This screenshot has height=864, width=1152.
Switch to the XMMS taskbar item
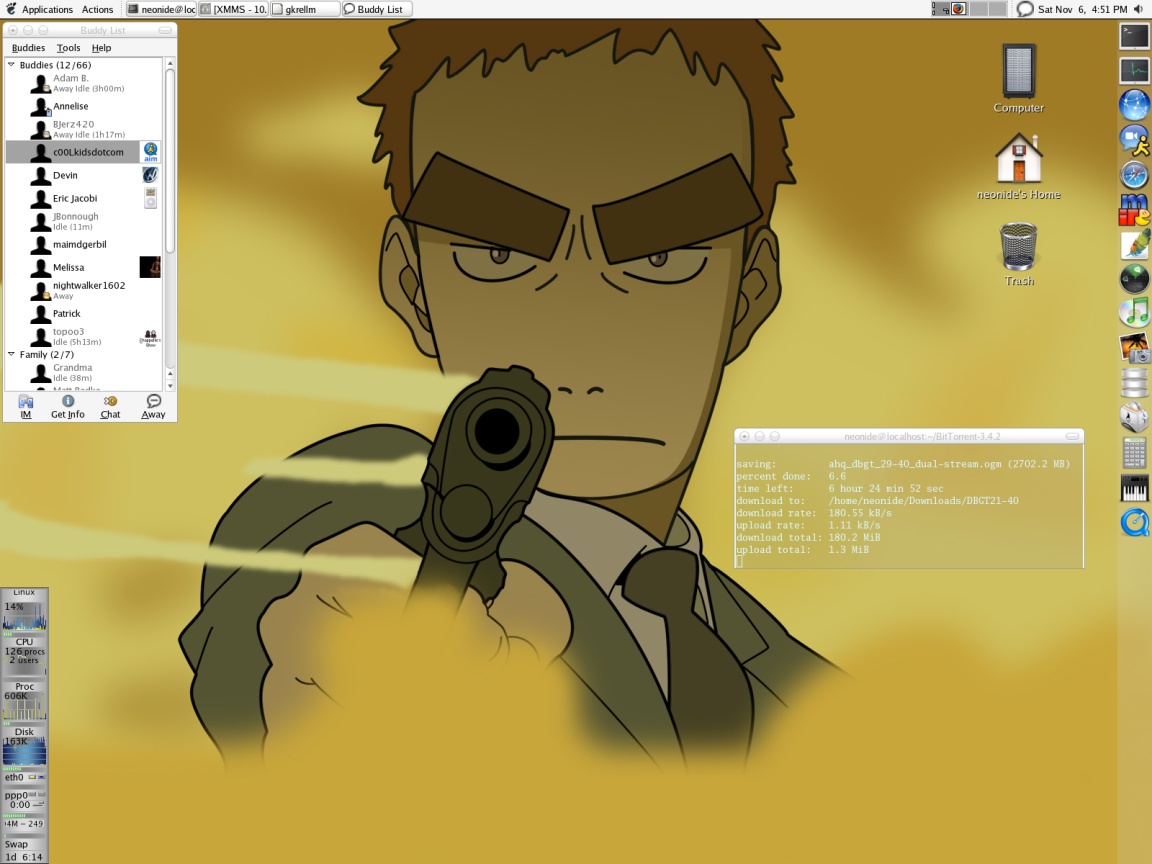coord(233,10)
